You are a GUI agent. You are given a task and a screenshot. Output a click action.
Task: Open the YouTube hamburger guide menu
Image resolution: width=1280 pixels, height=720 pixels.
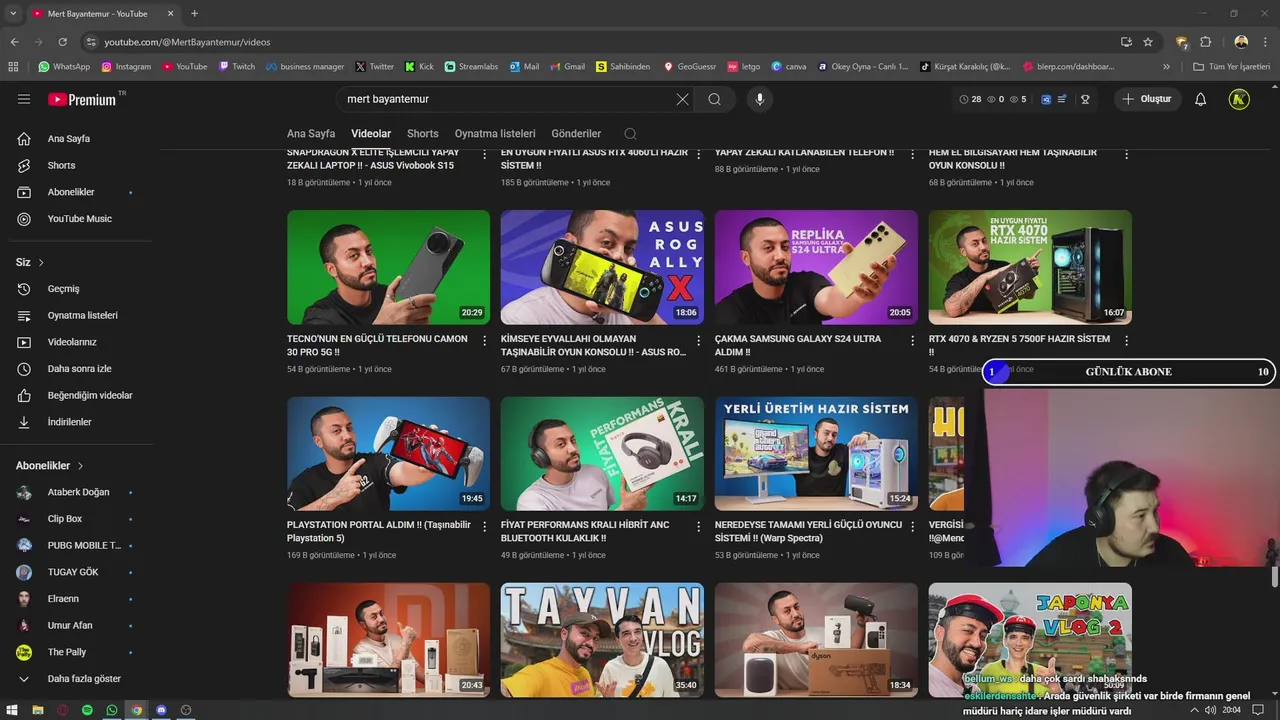tap(24, 99)
